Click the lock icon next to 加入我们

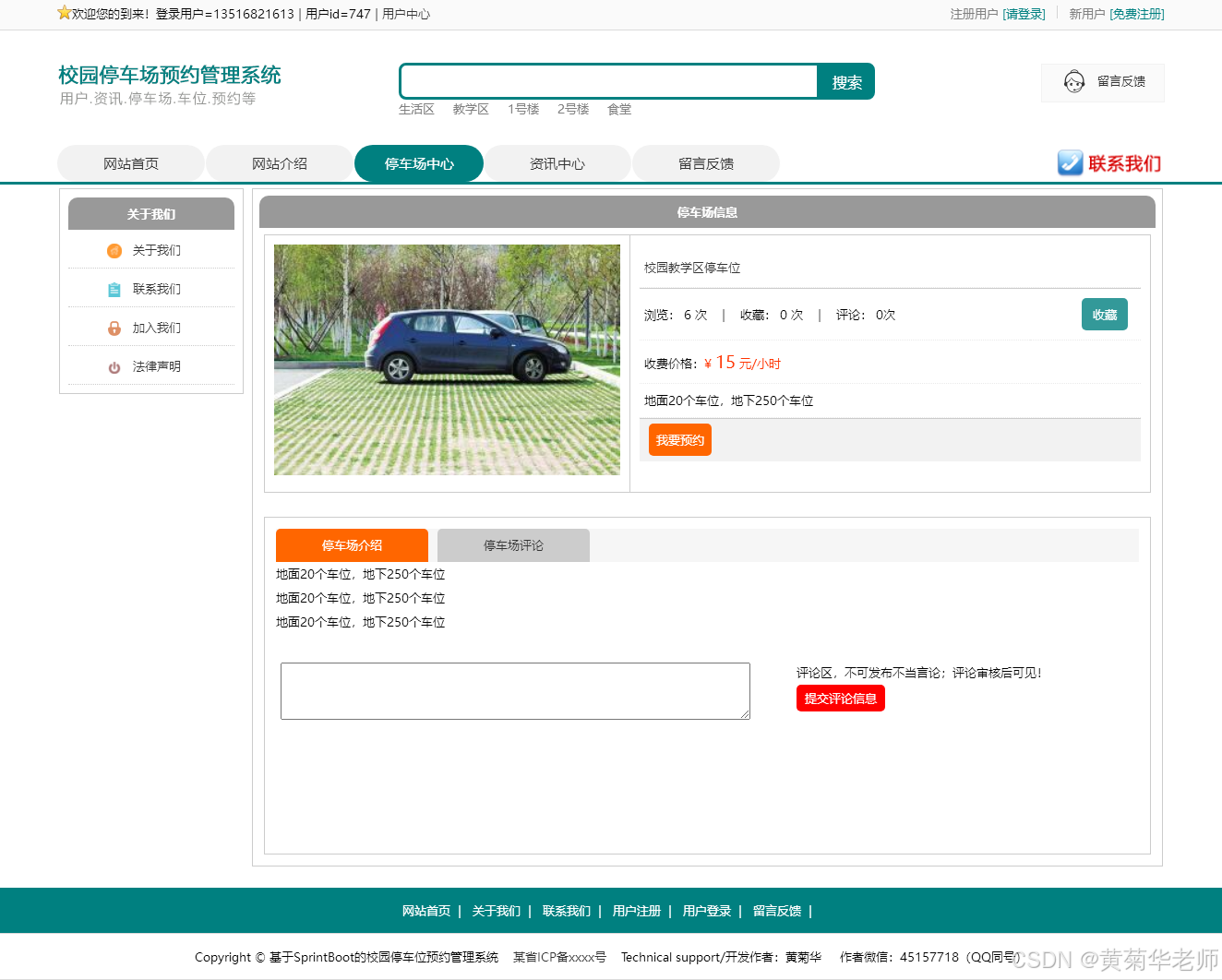coord(114,328)
